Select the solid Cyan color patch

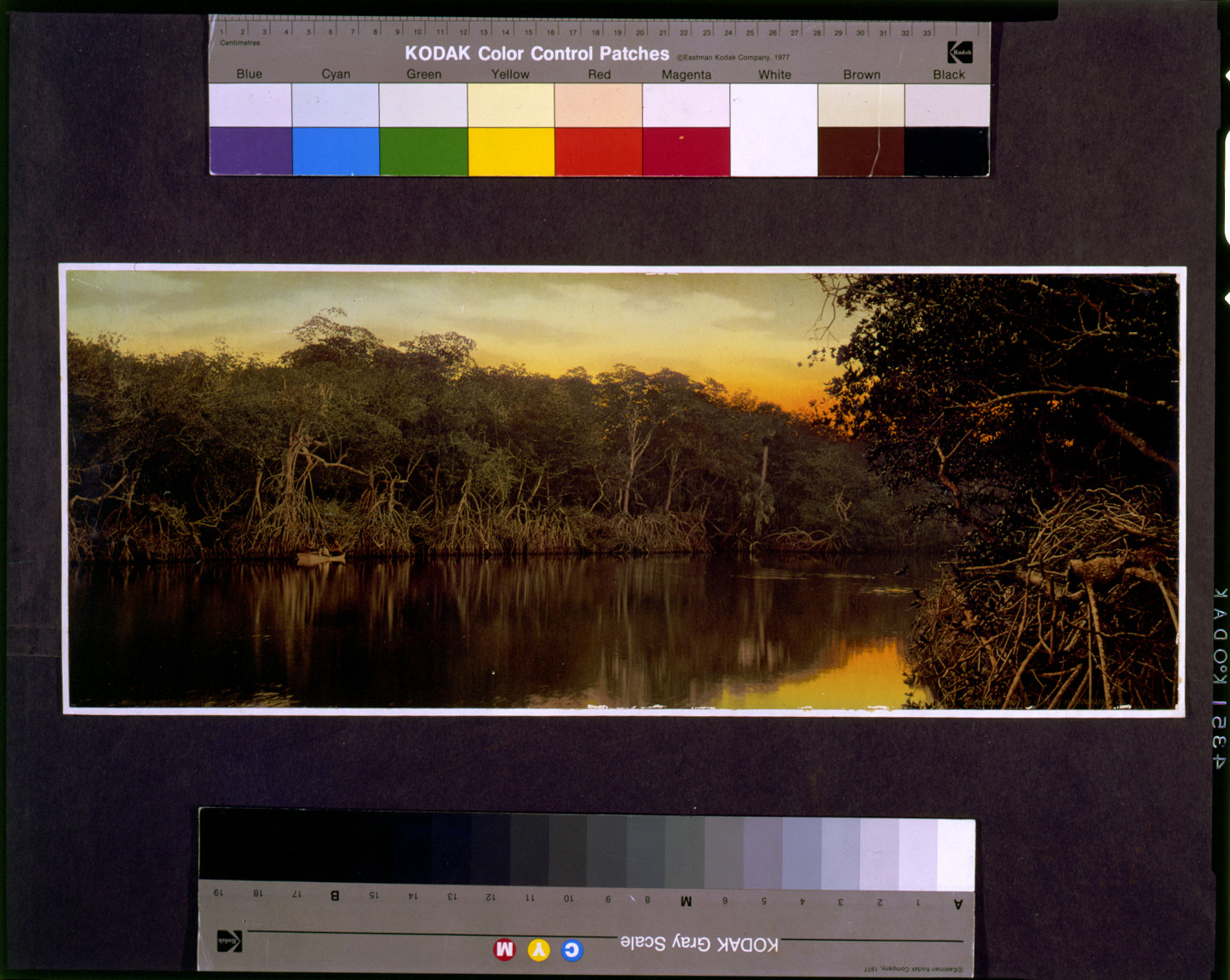[x=336, y=151]
